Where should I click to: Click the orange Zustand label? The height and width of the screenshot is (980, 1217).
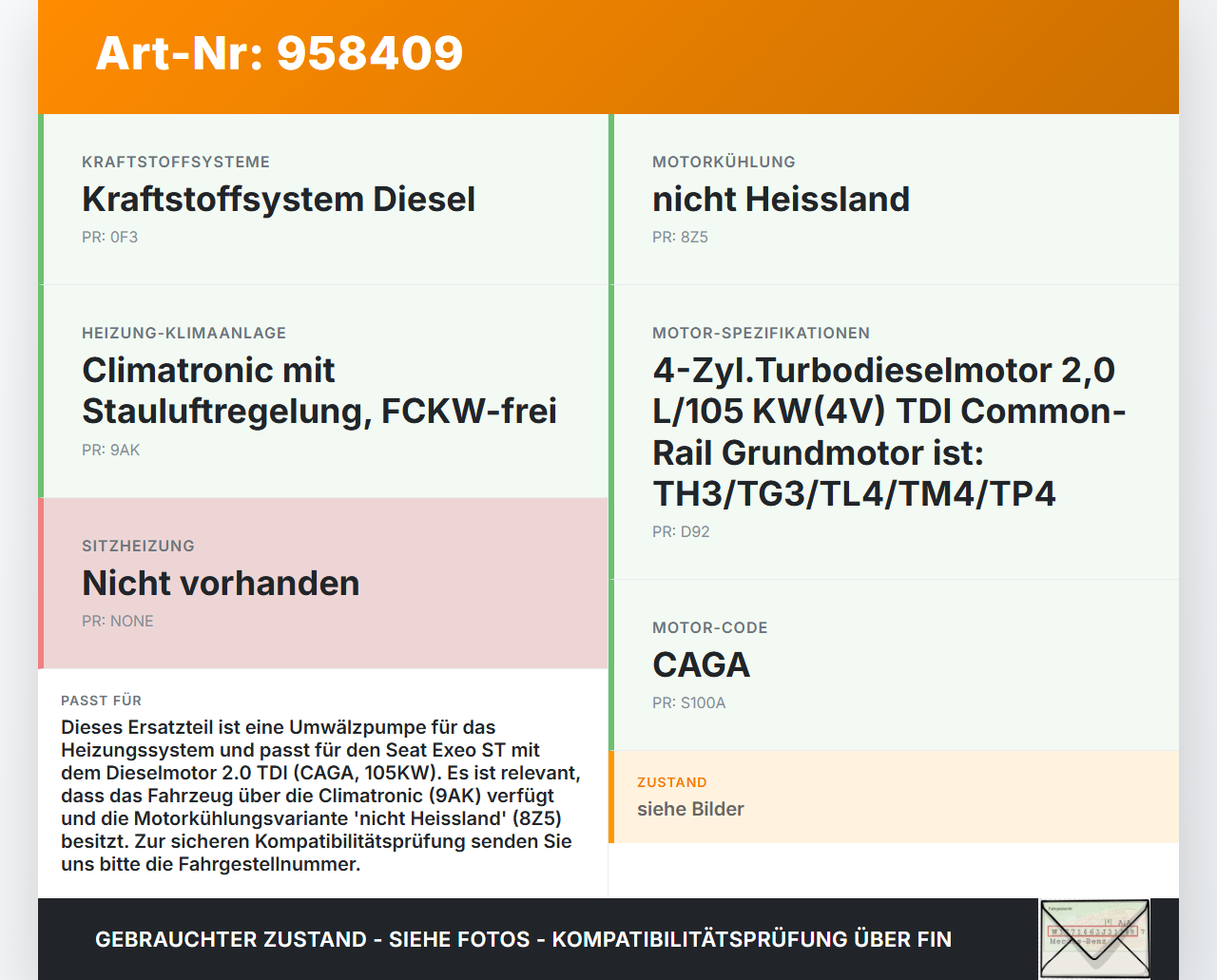672,782
